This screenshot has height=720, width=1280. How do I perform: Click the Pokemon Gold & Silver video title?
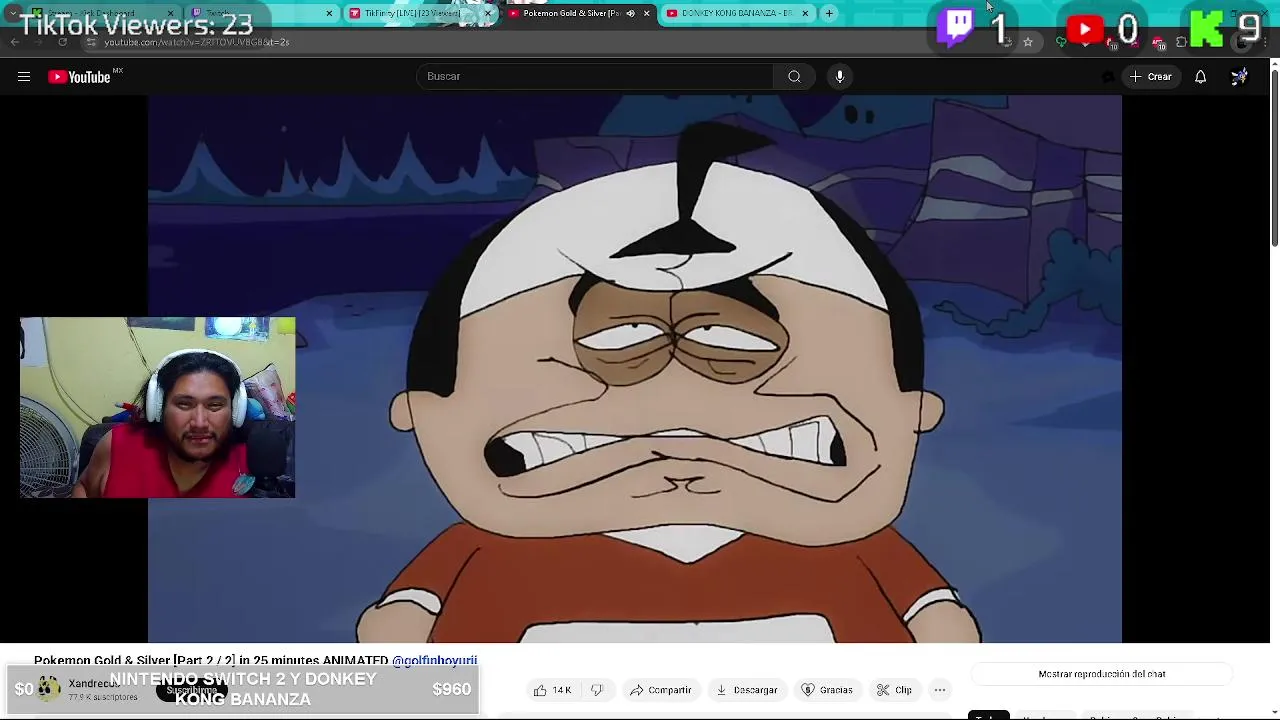[211, 661]
